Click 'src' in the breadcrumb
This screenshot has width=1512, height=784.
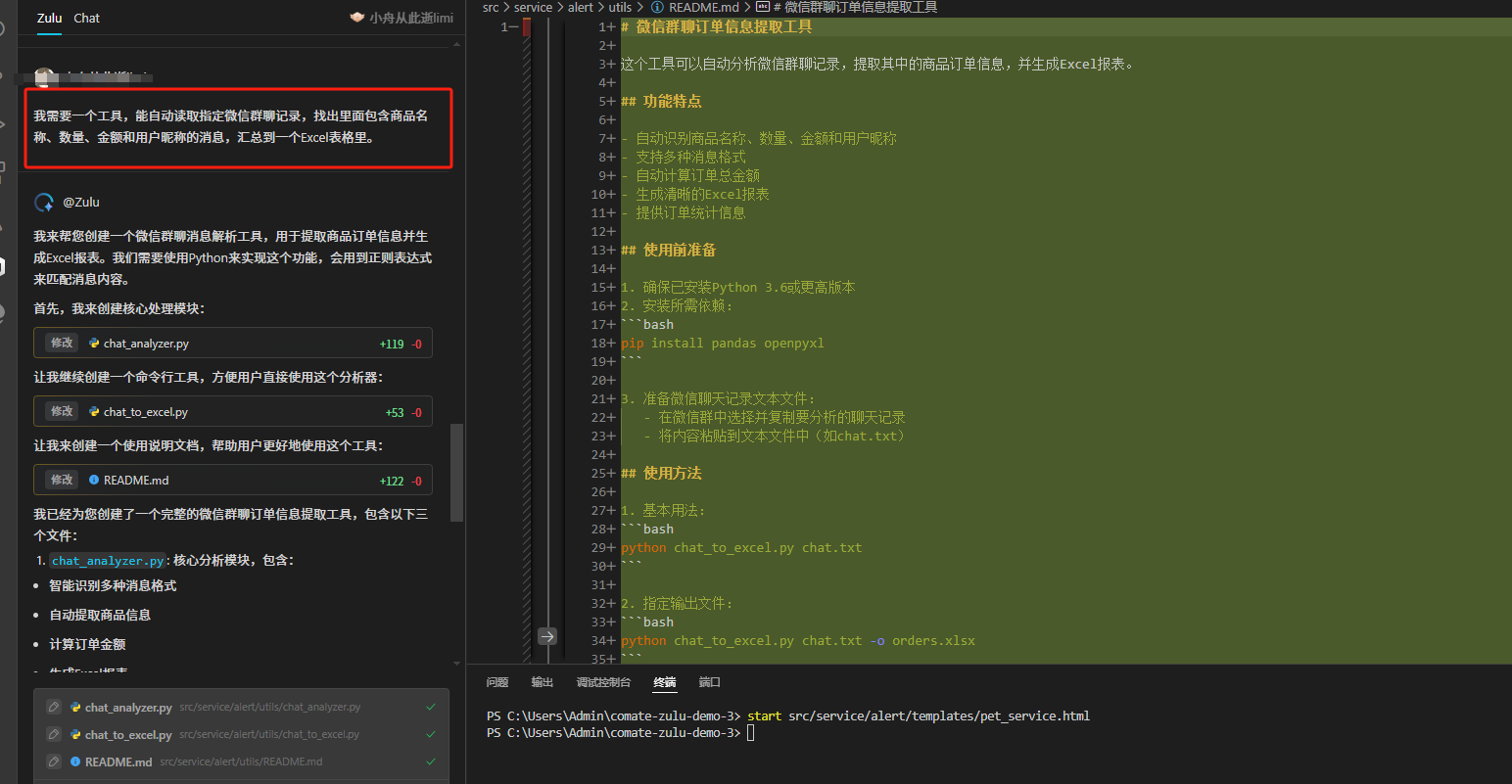(x=491, y=7)
